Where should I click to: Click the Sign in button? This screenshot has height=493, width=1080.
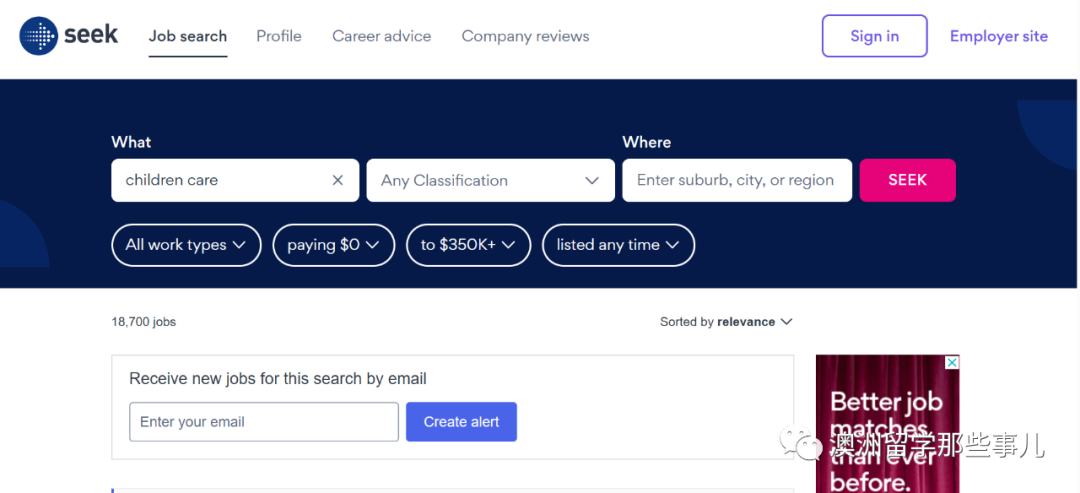[875, 36]
